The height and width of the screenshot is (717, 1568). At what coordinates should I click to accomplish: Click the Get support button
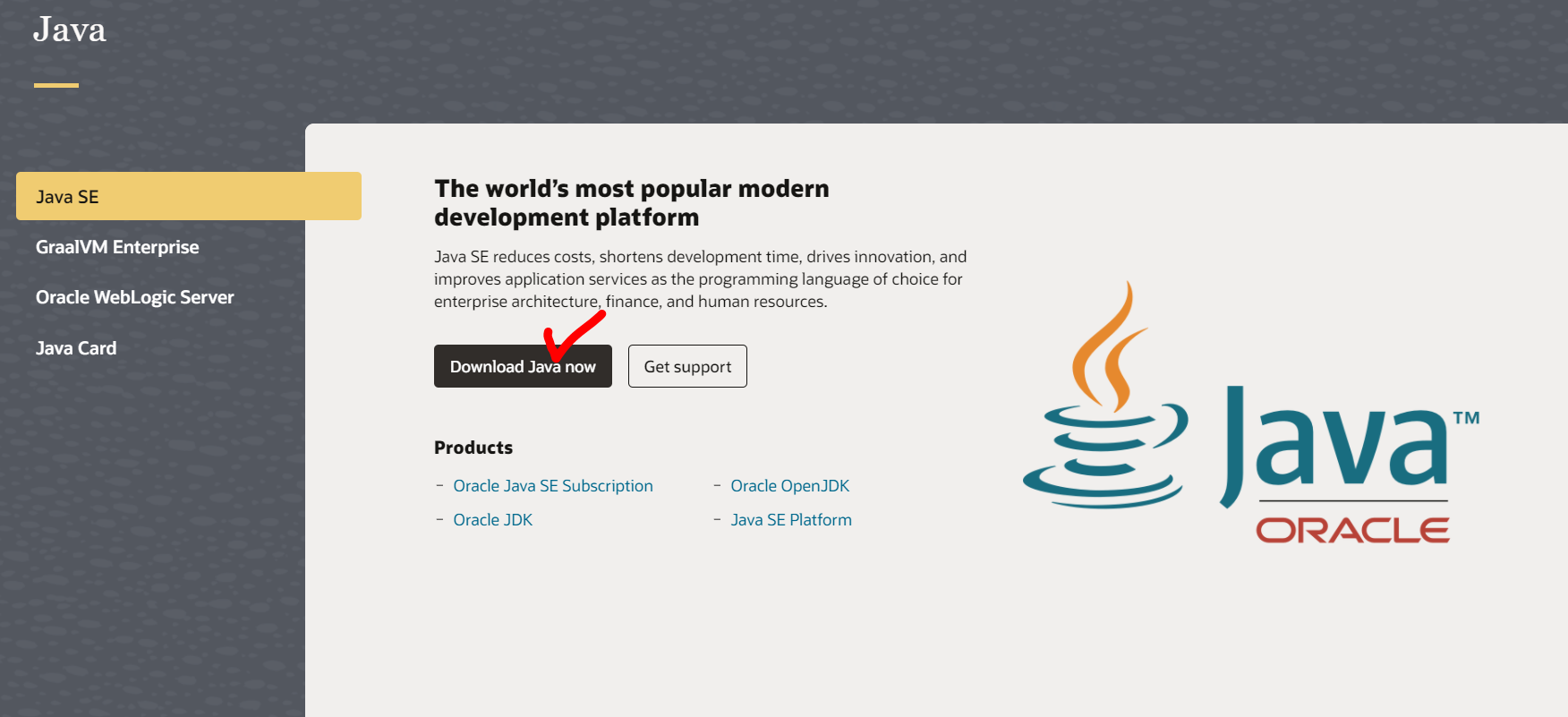687,366
